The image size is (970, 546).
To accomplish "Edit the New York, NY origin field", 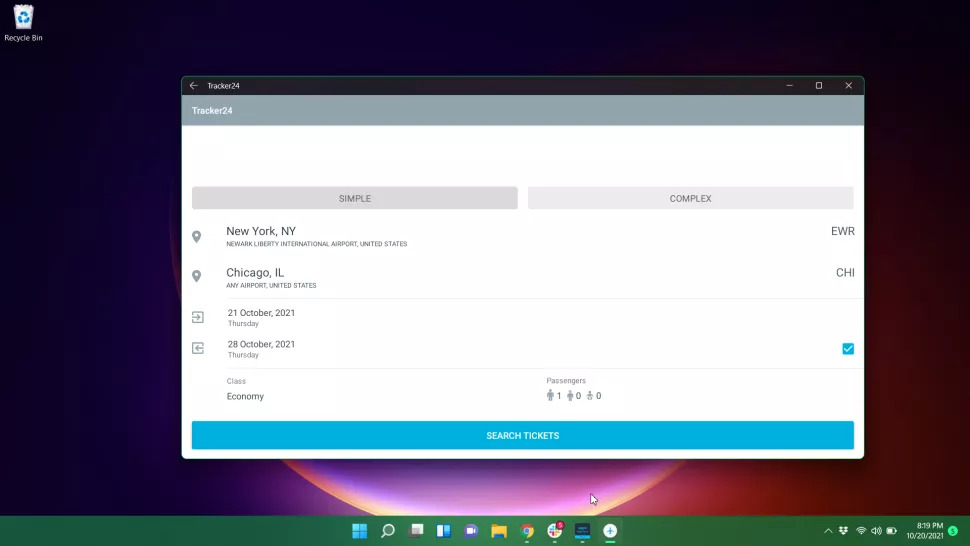I will click(x=261, y=232).
